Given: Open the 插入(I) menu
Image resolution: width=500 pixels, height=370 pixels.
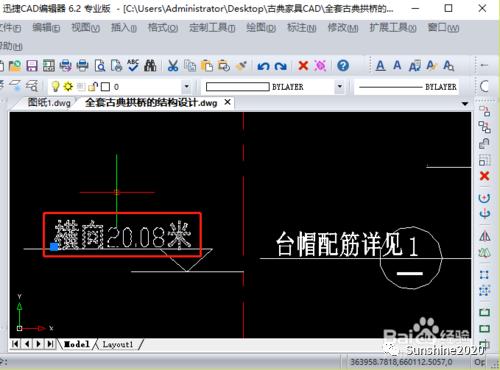Looking at the screenshot, I should point(124,28).
